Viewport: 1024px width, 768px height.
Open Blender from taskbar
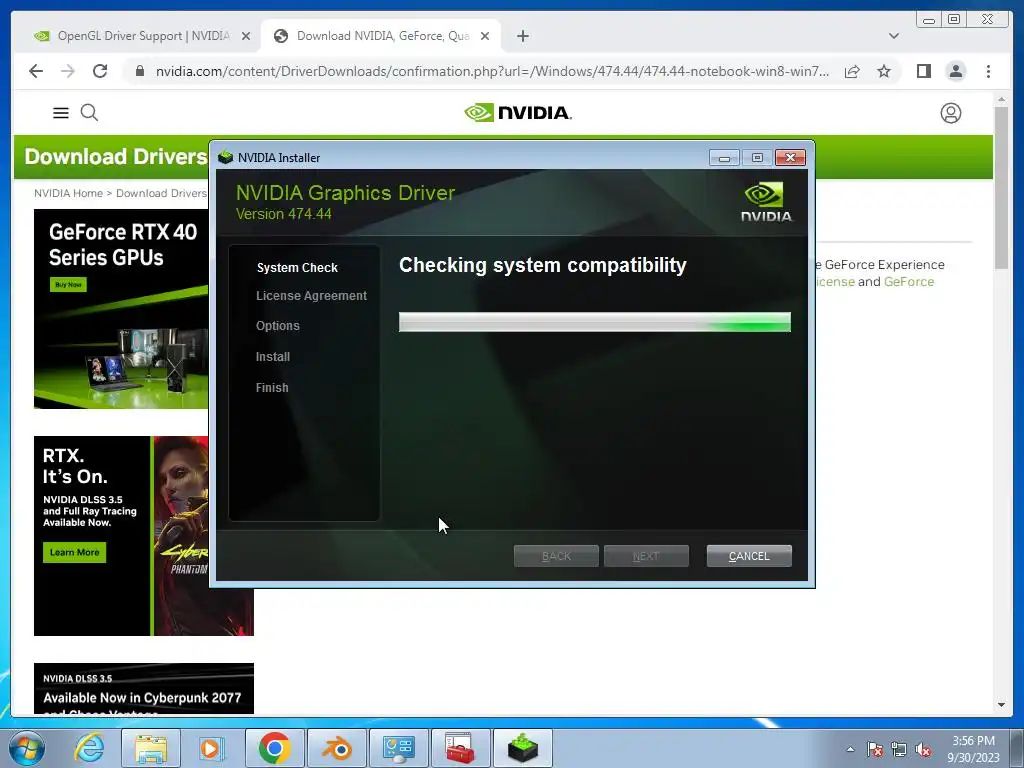(336, 748)
